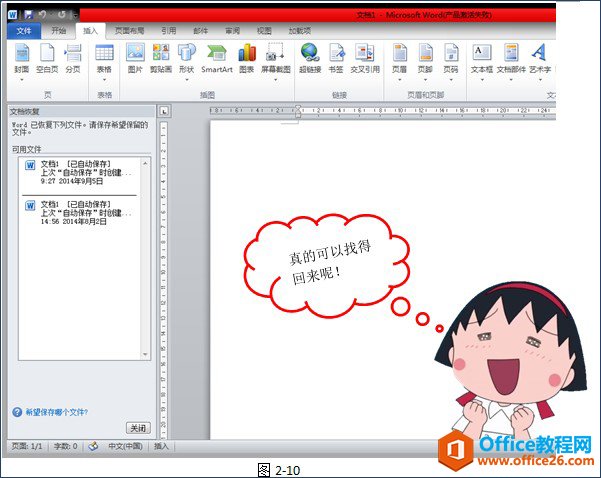Open the File (文件) tab
The image size is (601, 478).
click(24, 31)
